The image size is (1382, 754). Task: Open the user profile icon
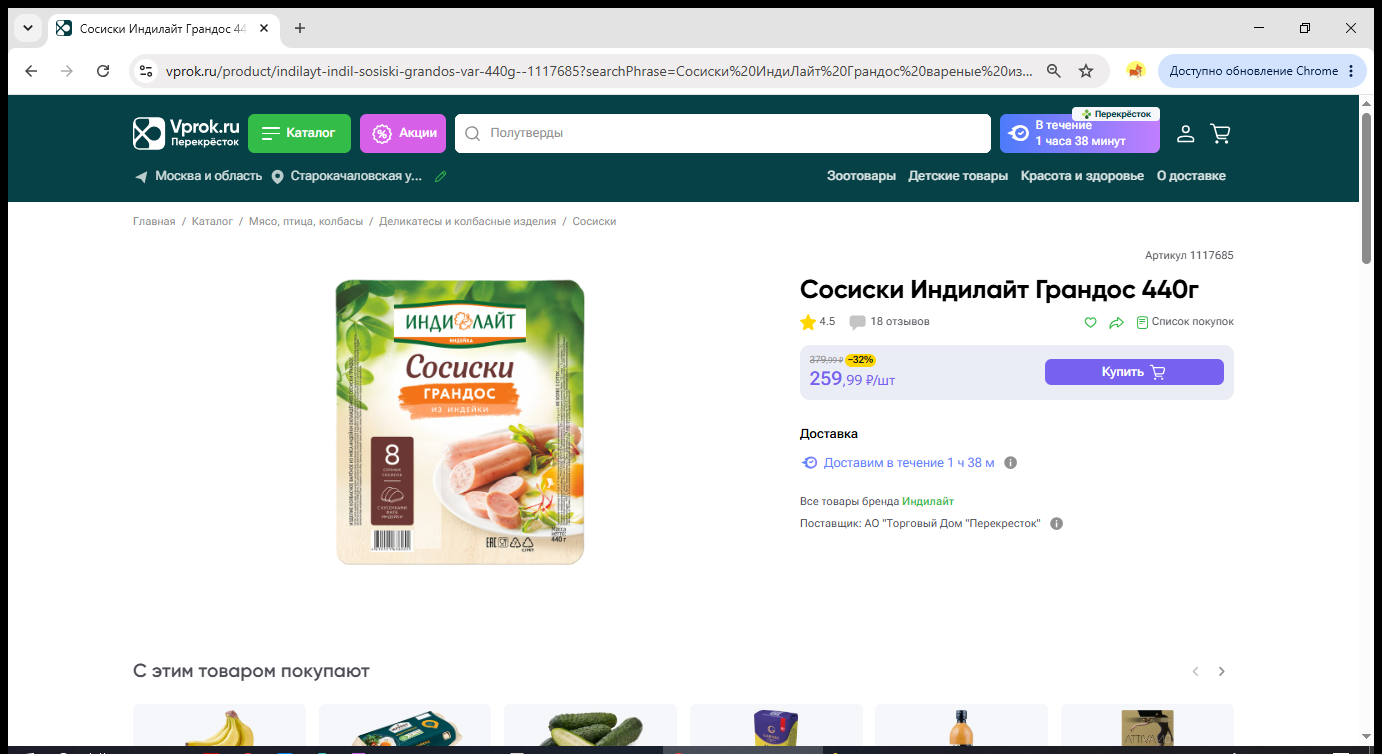click(1185, 133)
